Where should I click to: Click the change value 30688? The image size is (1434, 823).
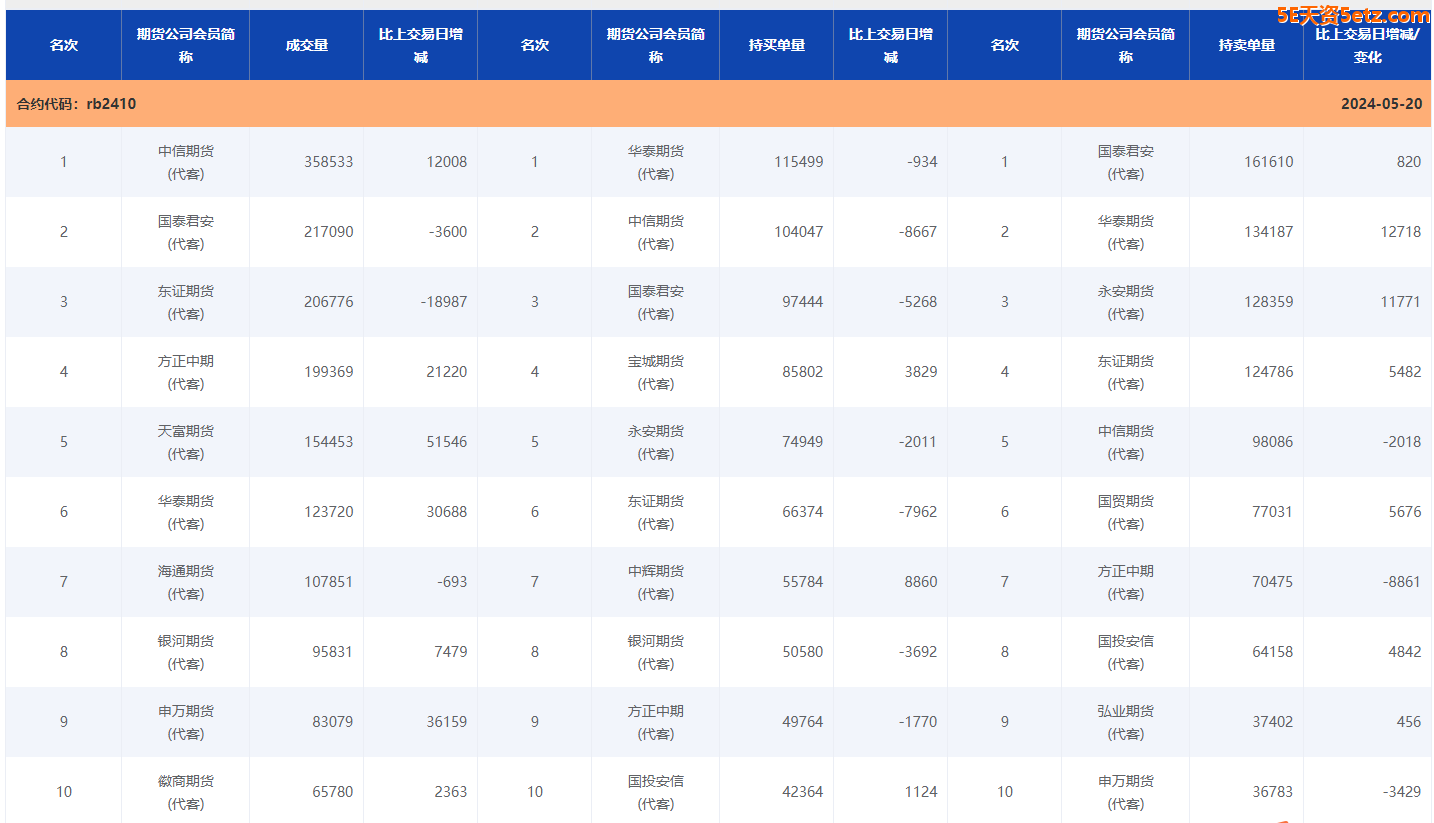pos(447,512)
